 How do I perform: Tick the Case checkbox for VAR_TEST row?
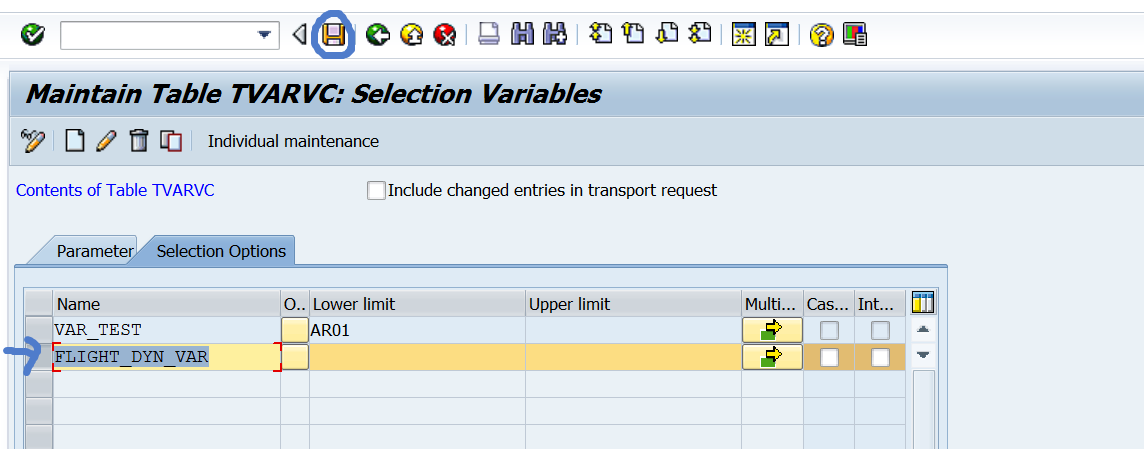point(829,330)
